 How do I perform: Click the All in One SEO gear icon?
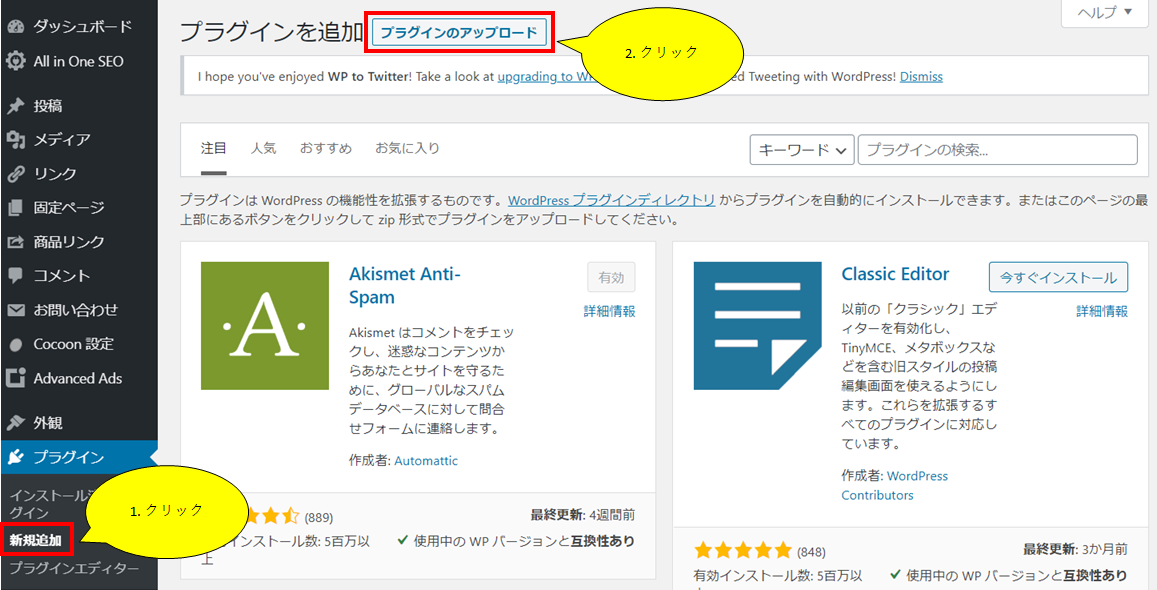pyautogui.click(x=15, y=61)
